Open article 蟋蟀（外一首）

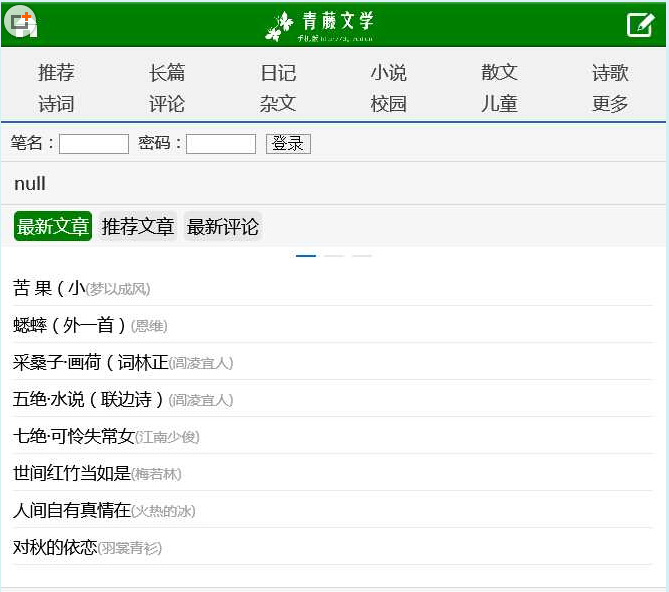pyautogui.click(x=70, y=325)
